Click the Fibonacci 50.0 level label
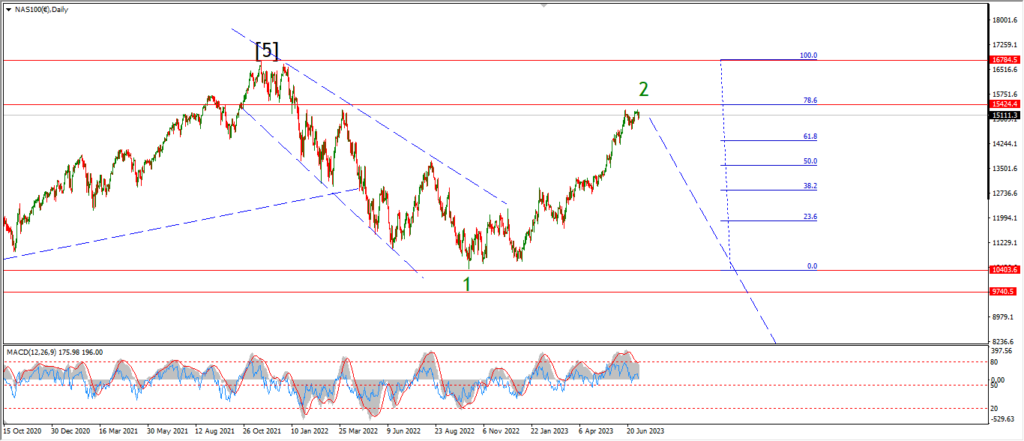This screenshot has height=441, width=1024. pos(810,161)
